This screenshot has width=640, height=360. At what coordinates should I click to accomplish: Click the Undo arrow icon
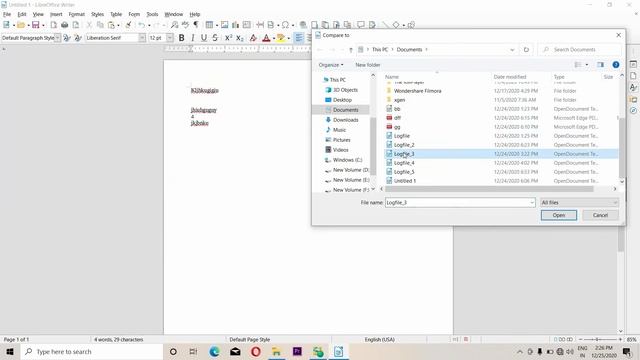click(141, 25)
